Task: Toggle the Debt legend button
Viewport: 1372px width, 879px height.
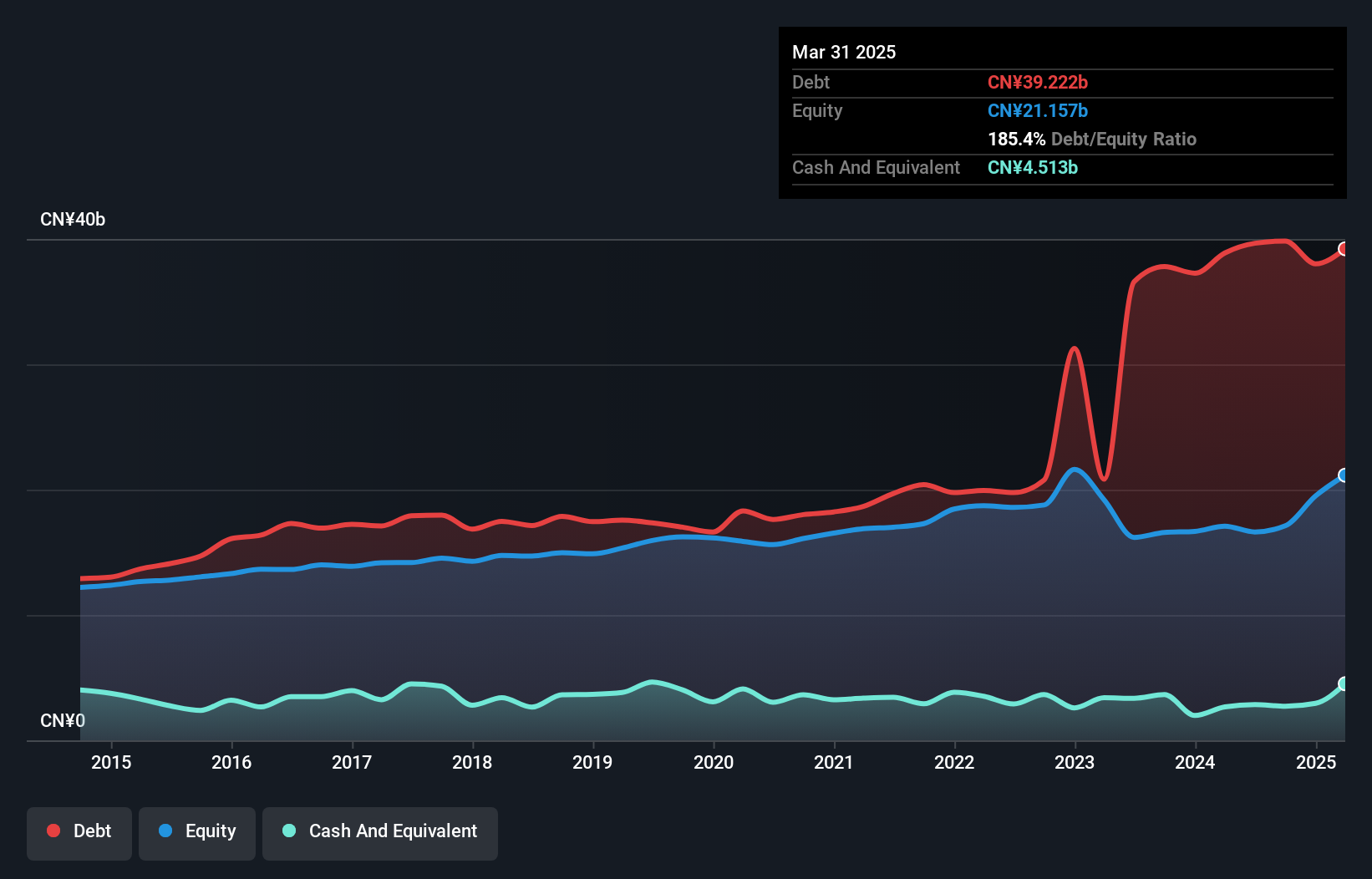Action: point(79,833)
